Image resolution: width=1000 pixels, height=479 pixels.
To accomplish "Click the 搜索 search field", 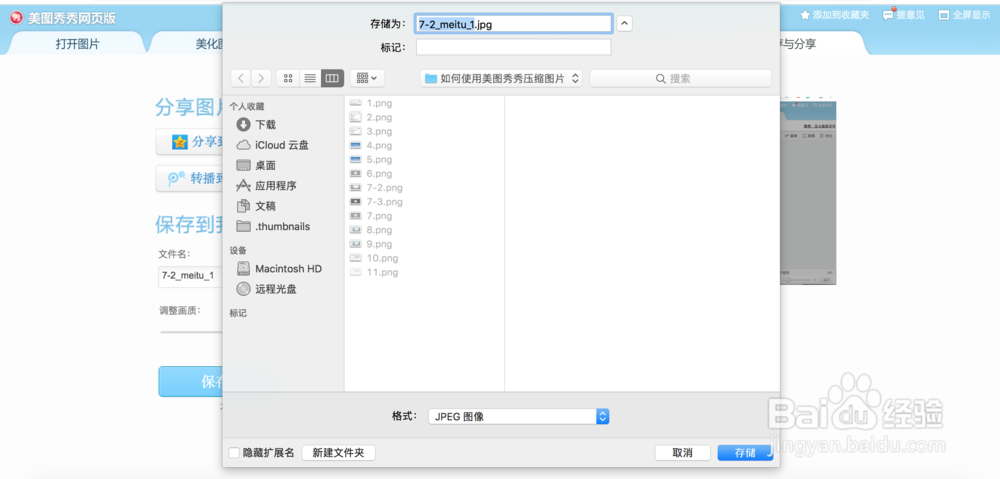I will click(x=680, y=78).
